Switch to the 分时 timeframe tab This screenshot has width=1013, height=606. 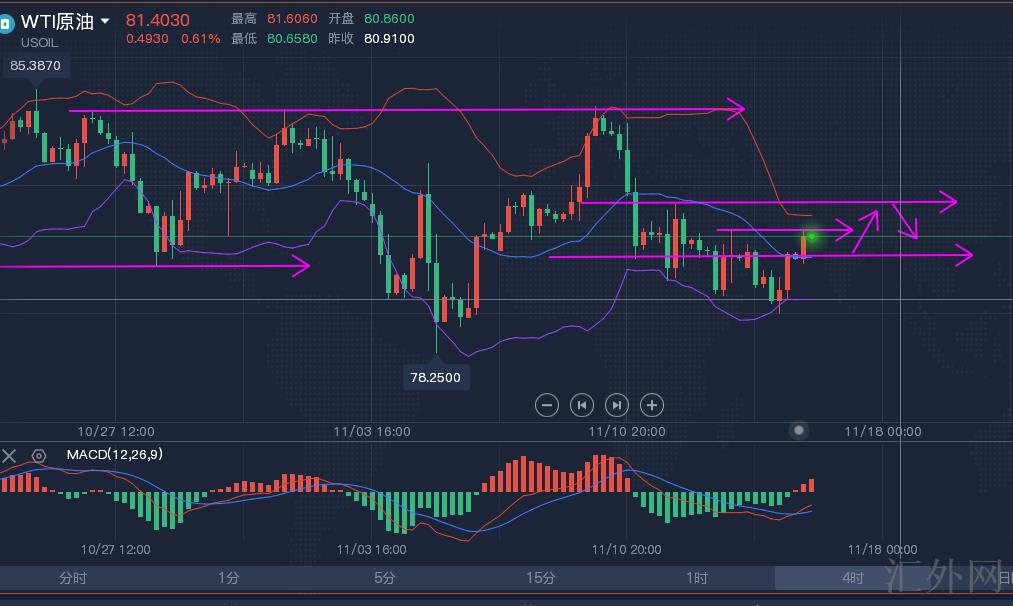tap(73, 578)
